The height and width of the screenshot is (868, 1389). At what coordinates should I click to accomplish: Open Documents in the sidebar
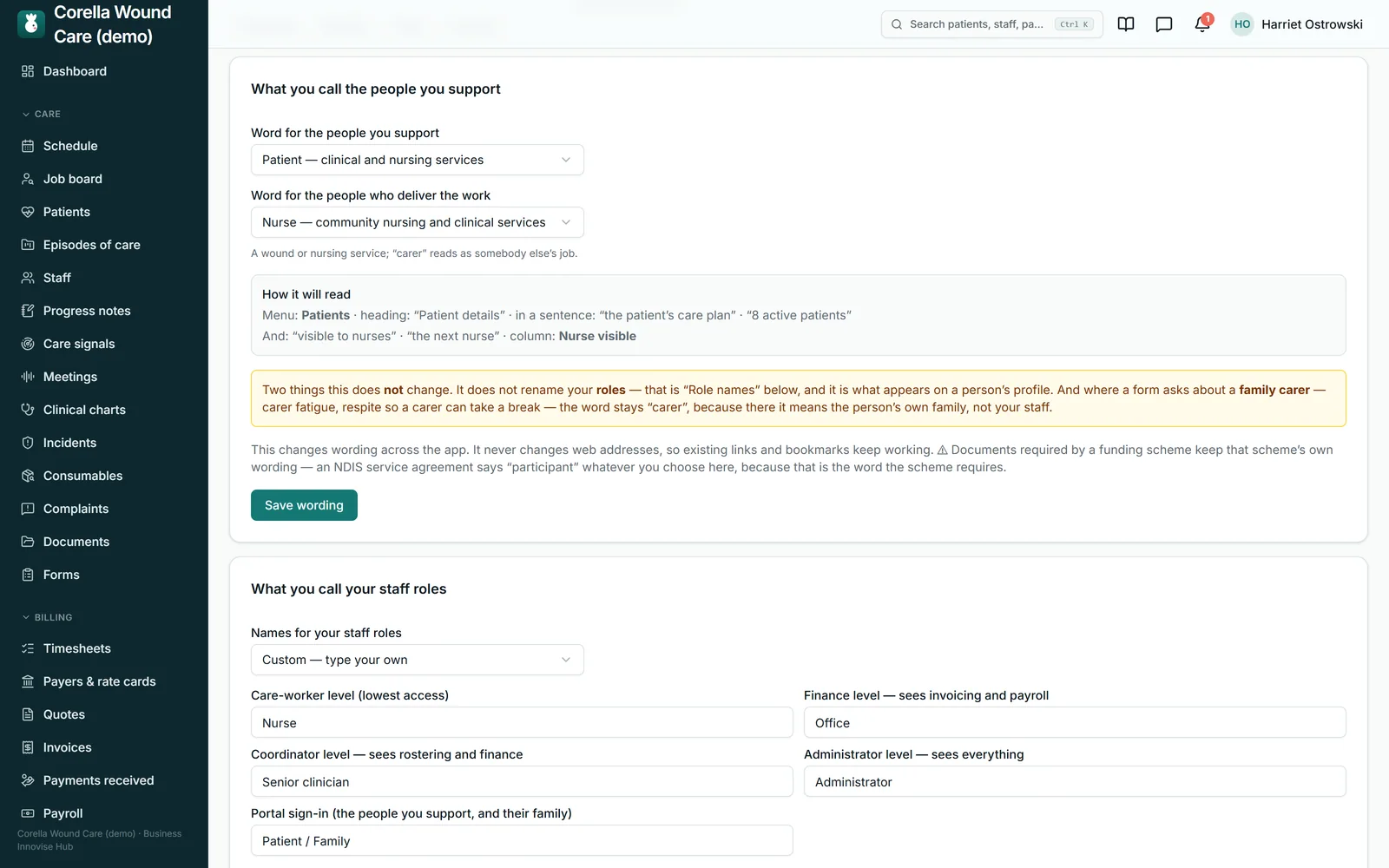104,542
